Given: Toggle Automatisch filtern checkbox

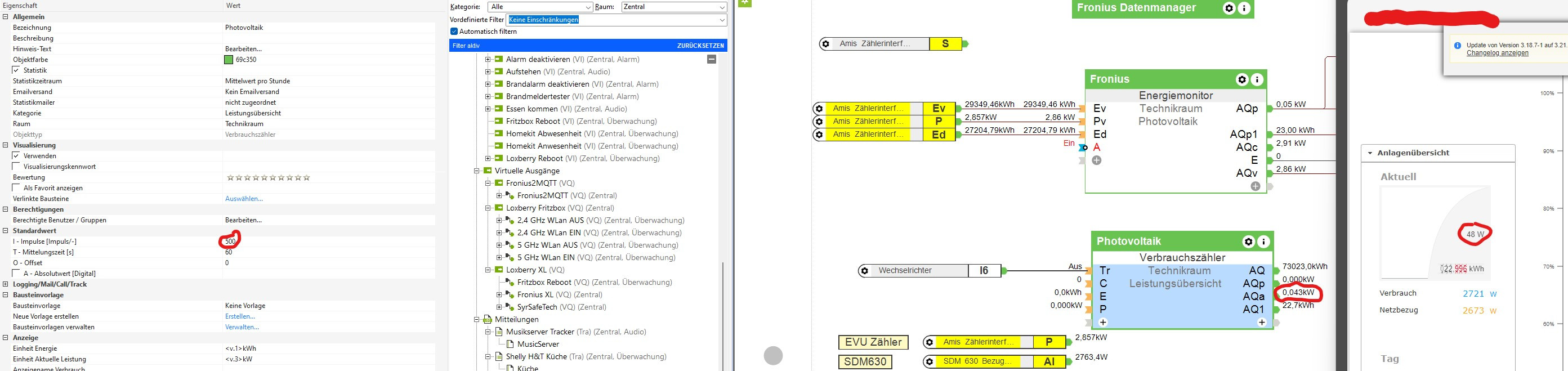Looking at the screenshot, I should pyautogui.click(x=454, y=32).
